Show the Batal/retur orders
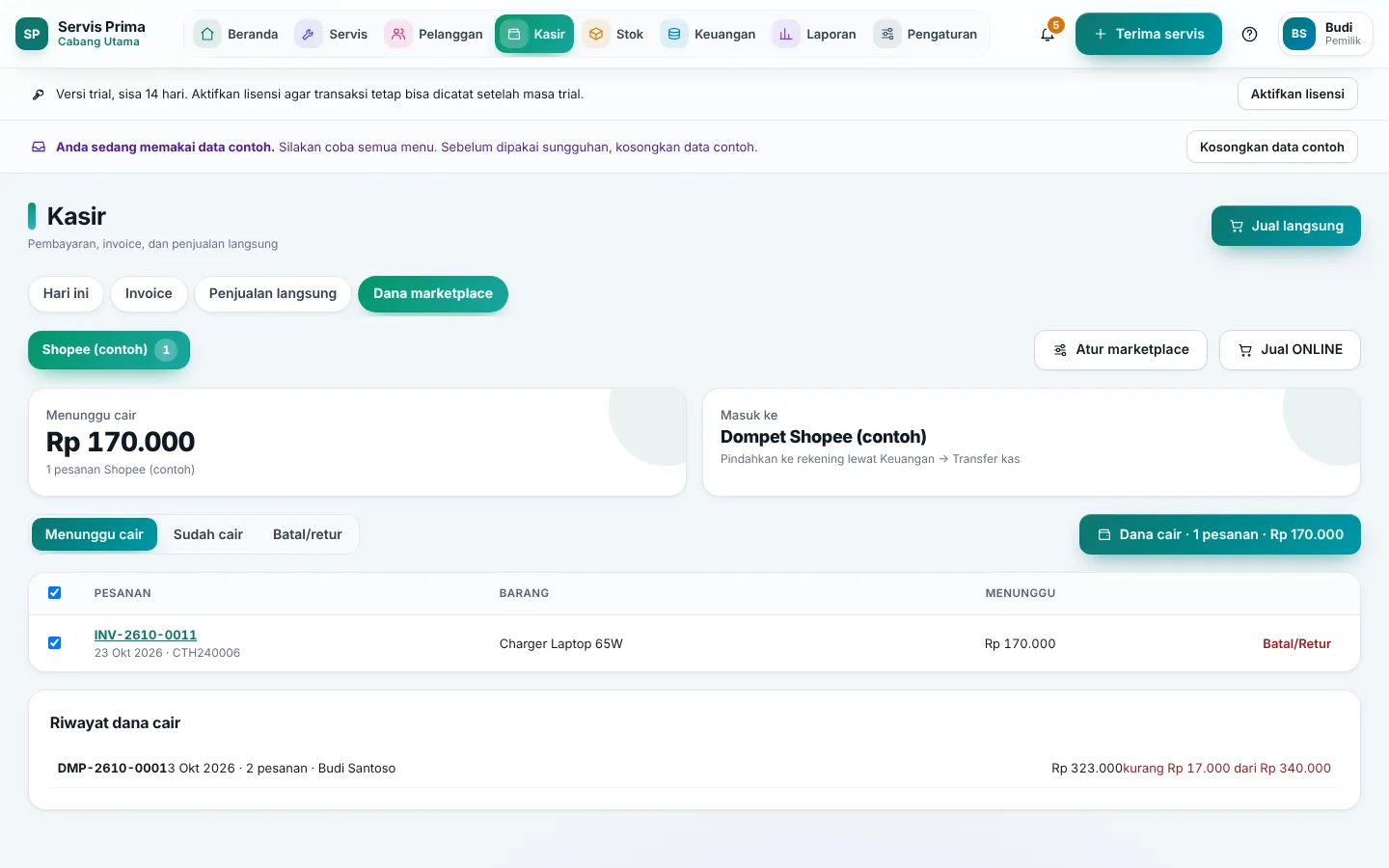1389x868 pixels. tap(308, 534)
